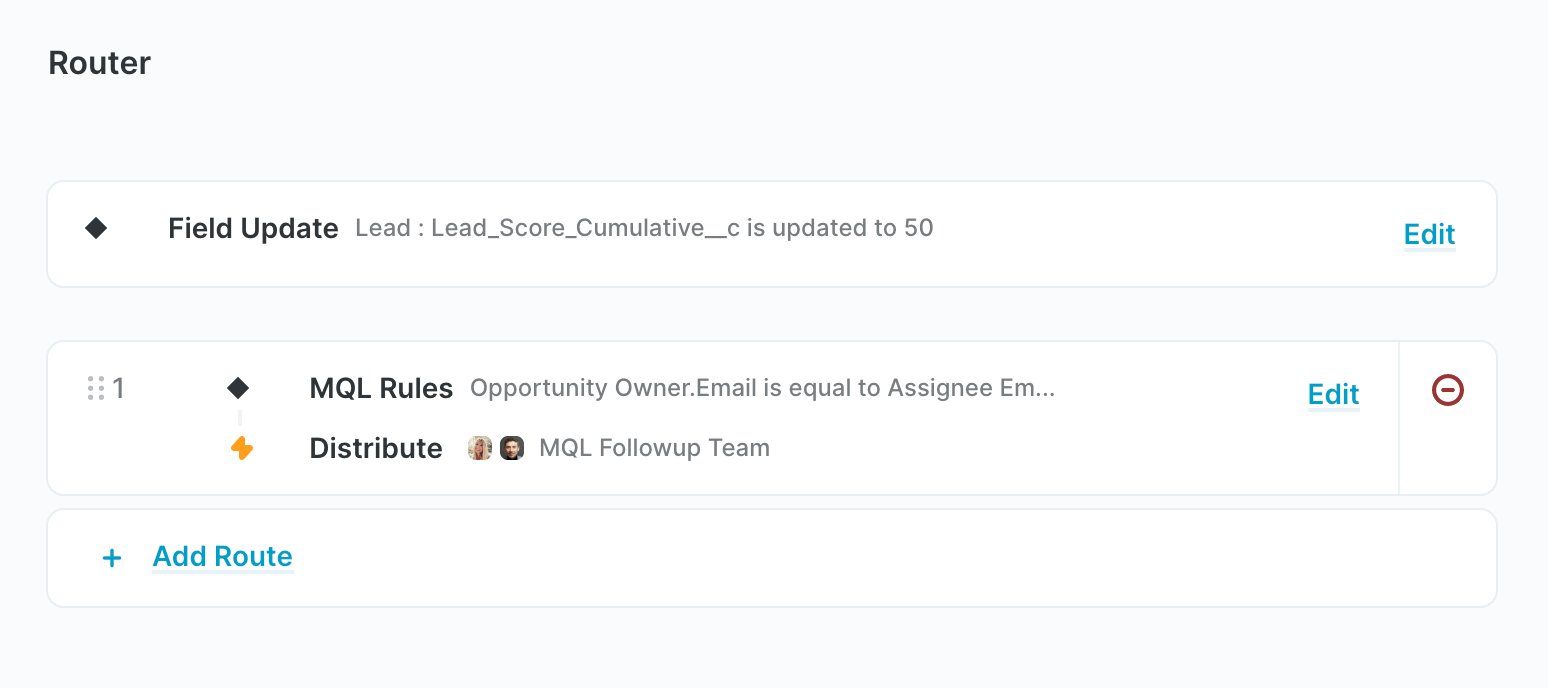Click the plus icon next to Add Route
The width and height of the screenshot is (1548, 688).
[112, 558]
